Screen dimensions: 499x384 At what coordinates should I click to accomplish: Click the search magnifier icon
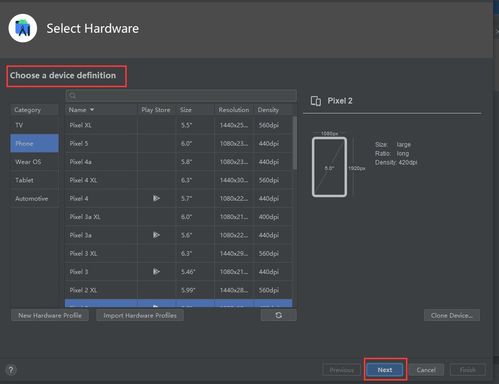73,96
